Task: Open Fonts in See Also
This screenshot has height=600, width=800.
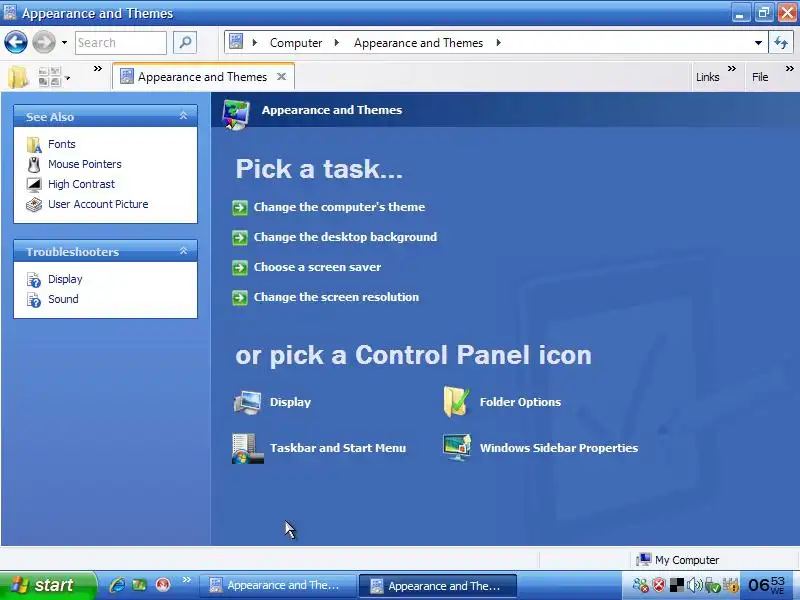Action: coord(62,144)
